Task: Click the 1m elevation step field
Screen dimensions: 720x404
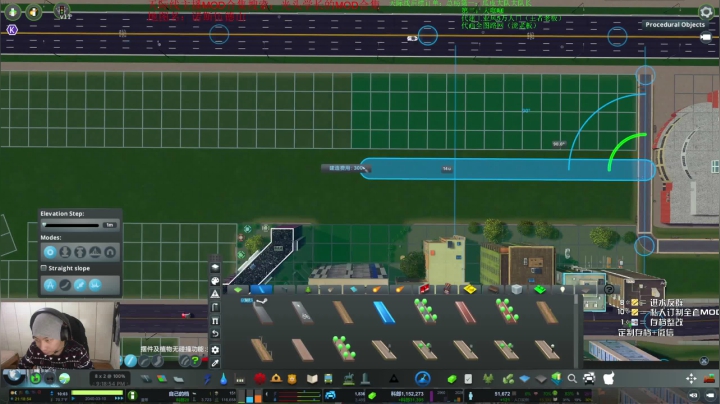Action: (x=110, y=225)
